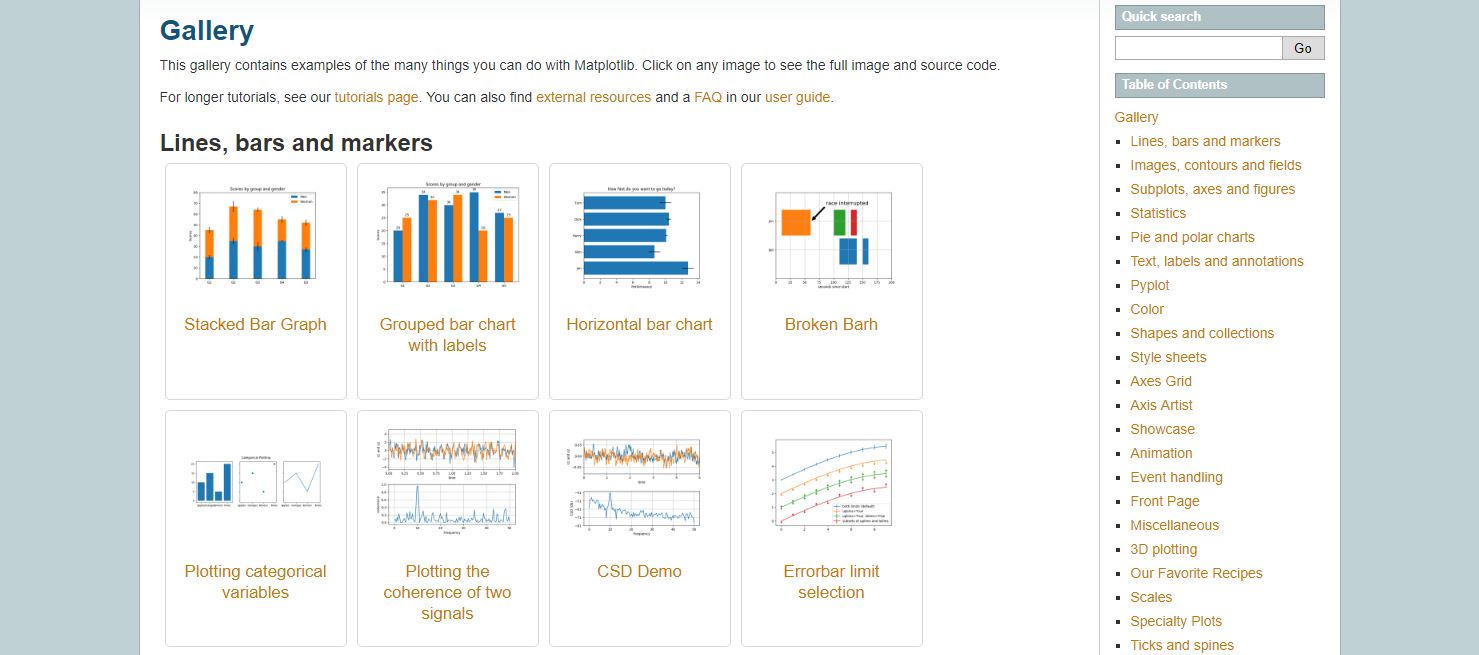The image size is (1479, 655).
Task: Focus the Quick search input field
Action: (1198, 48)
